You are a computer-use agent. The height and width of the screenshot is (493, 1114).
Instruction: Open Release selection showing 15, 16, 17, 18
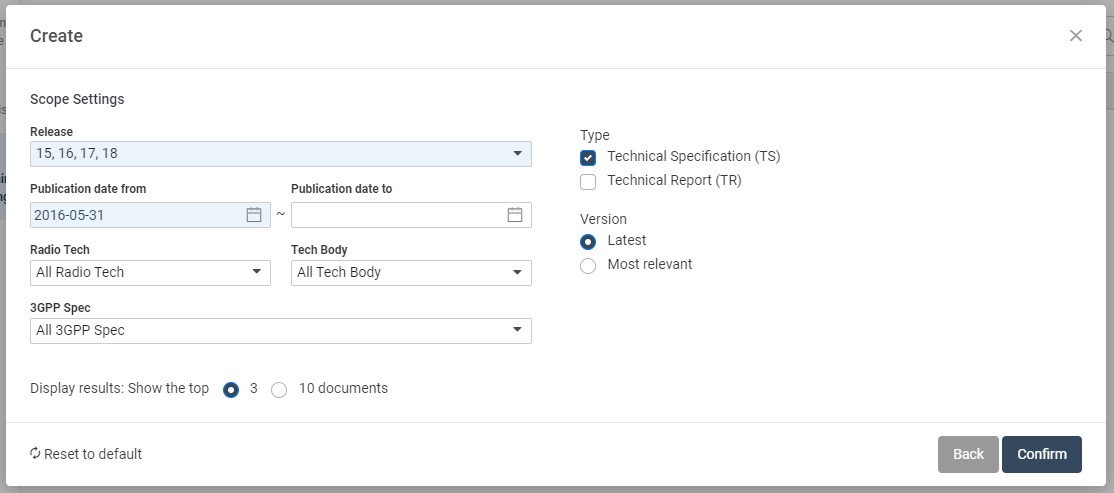pos(281,154)
